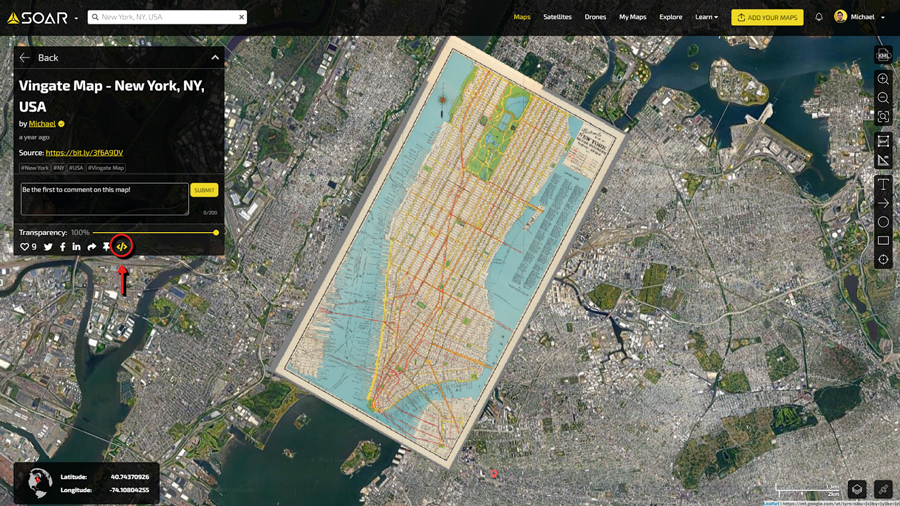Pin this map with the pushpin icon
Viewport: 900px width, 506px height.
(x=106, y=247)
